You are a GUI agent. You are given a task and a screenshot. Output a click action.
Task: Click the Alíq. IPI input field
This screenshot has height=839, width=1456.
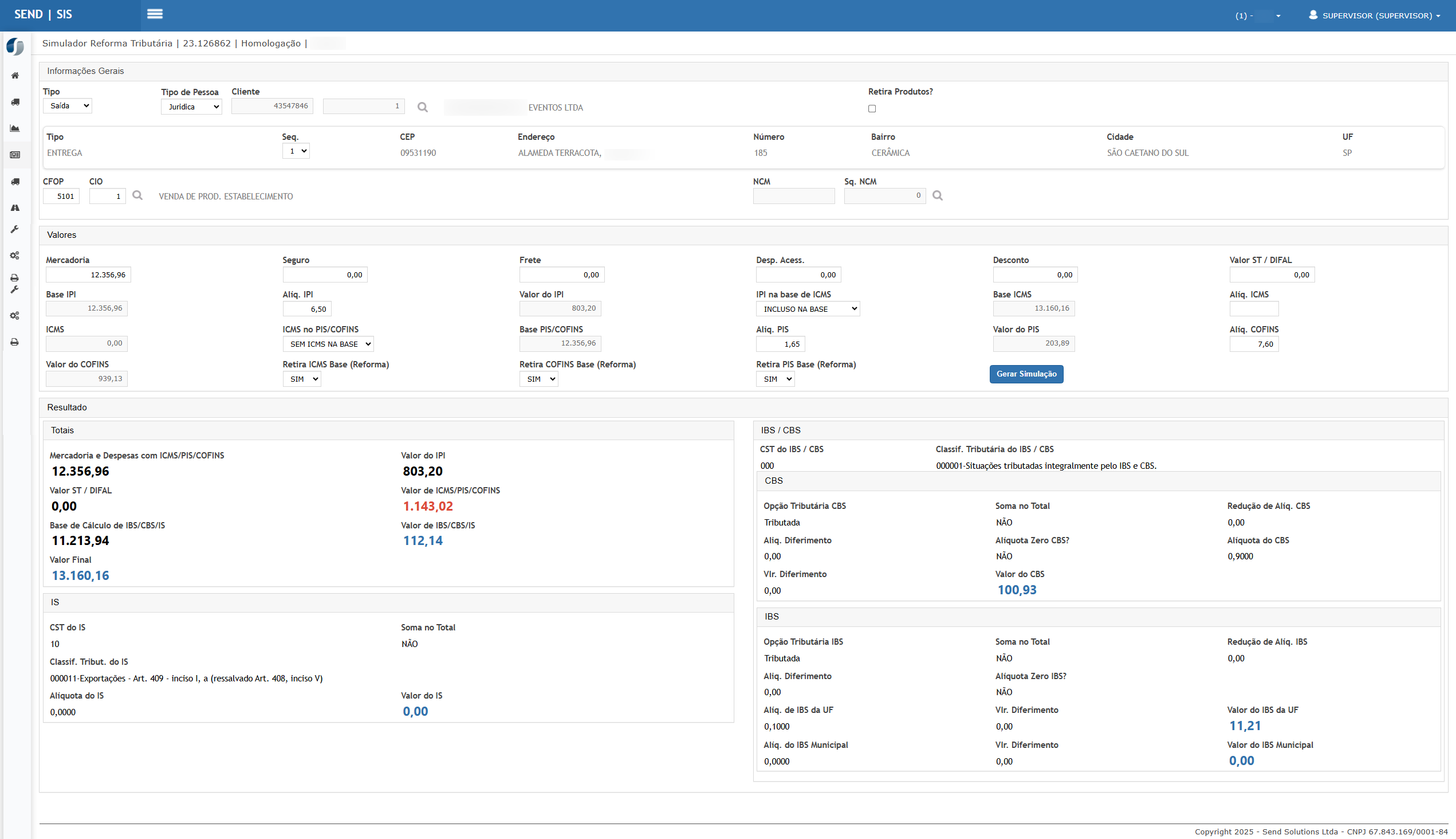[x=306, y=309]
